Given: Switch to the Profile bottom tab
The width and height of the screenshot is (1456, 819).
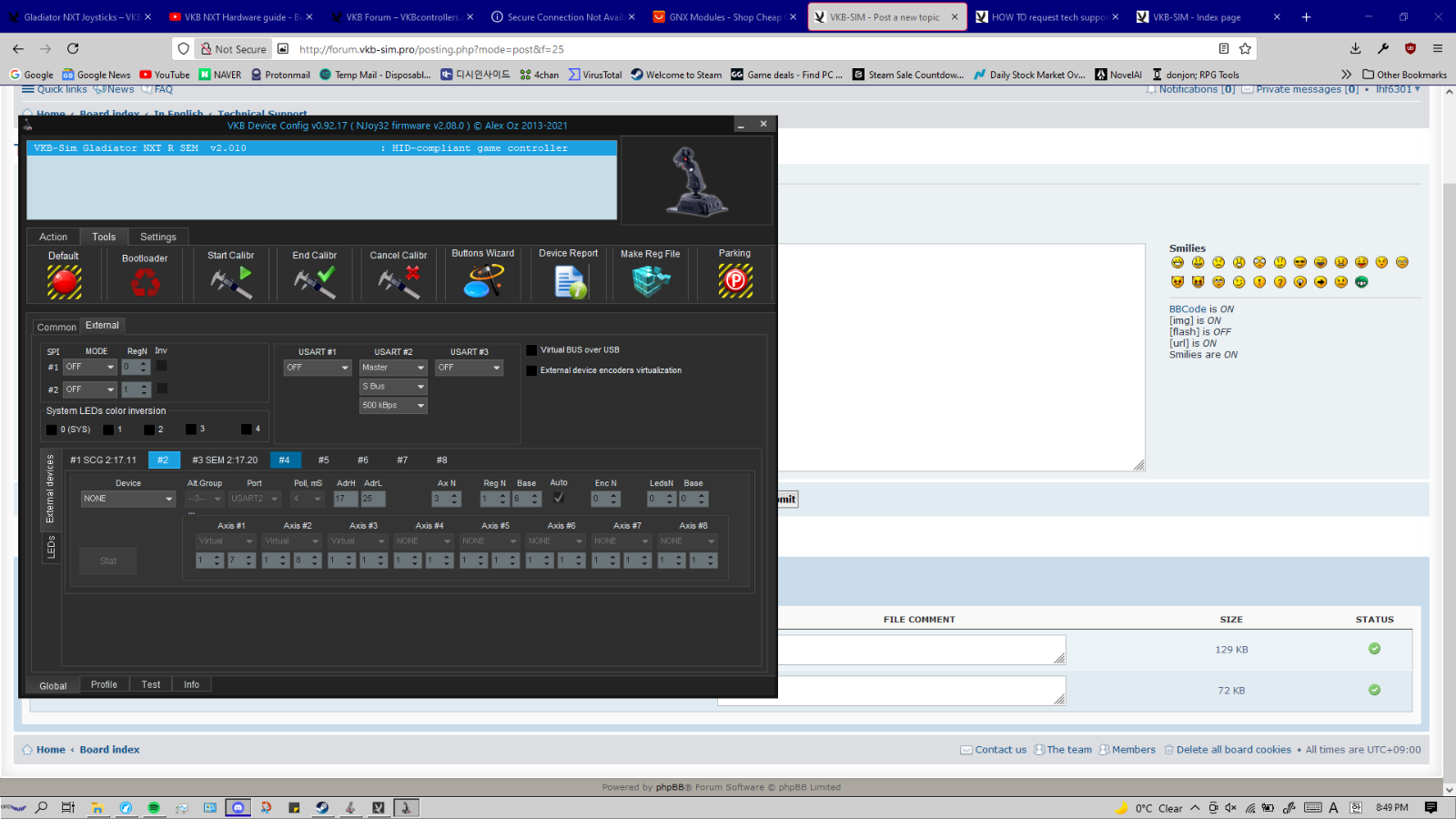Looking at the screenshot, I should (104, 685).
